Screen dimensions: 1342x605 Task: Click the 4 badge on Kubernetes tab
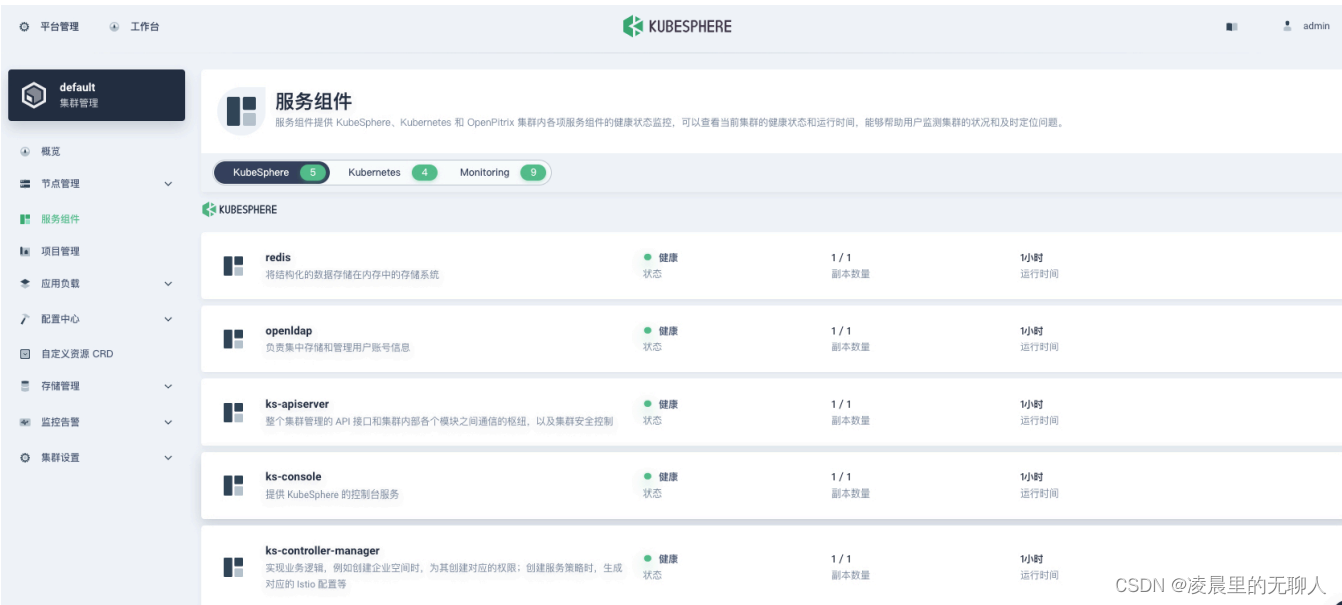pyautogui.click(x=425, y=173)
